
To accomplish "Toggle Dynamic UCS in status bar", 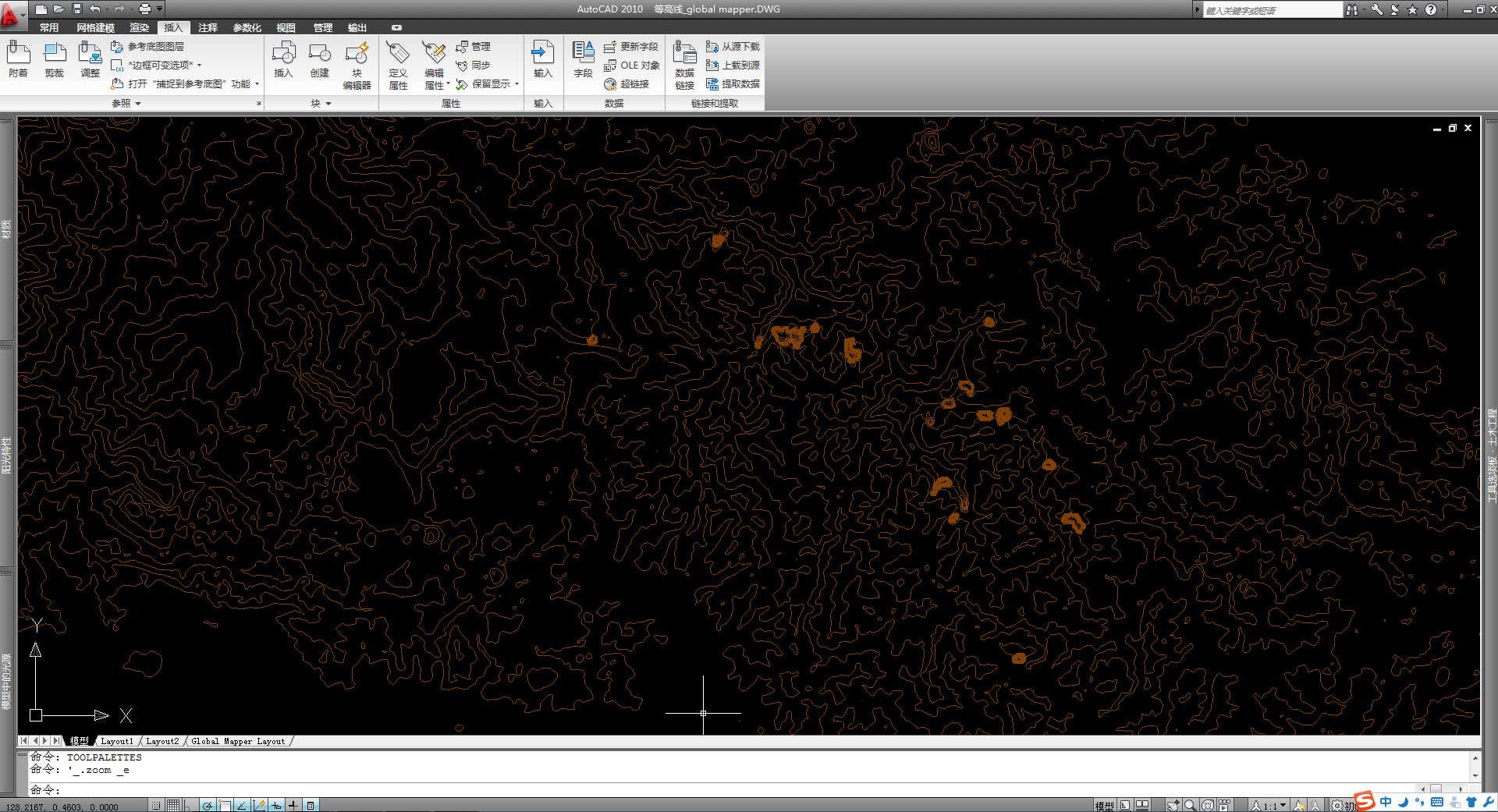I will (259, 805).
